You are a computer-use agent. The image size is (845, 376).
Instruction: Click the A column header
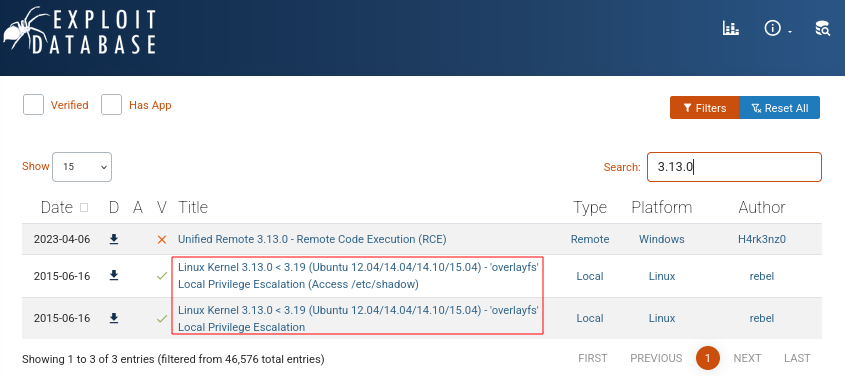(x=138, y=207)
